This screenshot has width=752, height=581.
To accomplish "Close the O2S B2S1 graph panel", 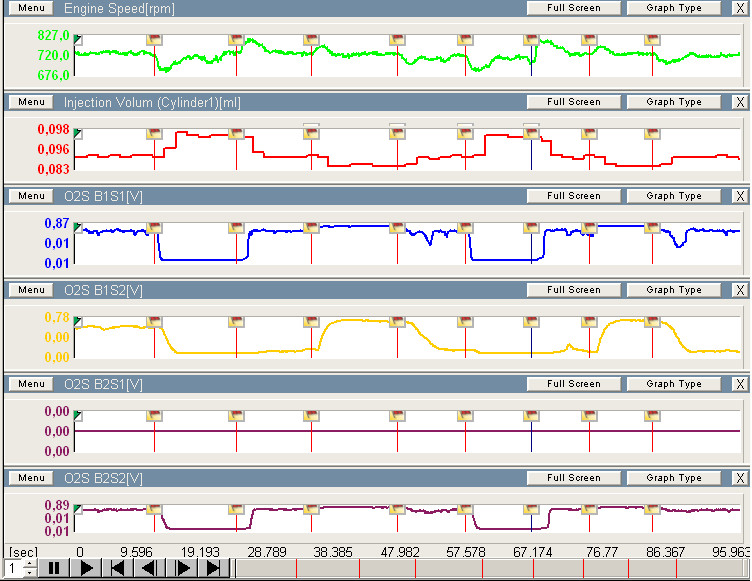I will point(739,384).
